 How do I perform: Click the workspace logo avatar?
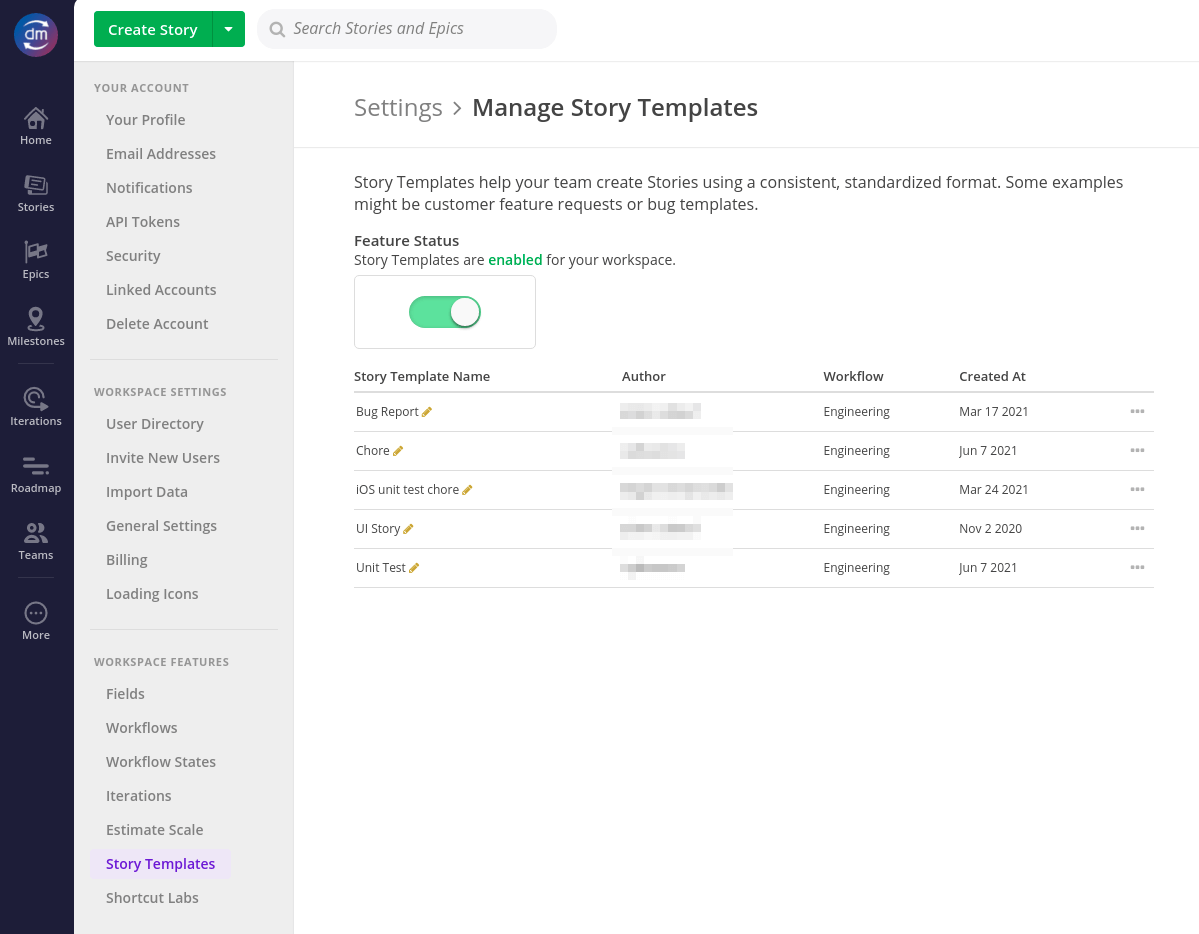click(36, 35)
